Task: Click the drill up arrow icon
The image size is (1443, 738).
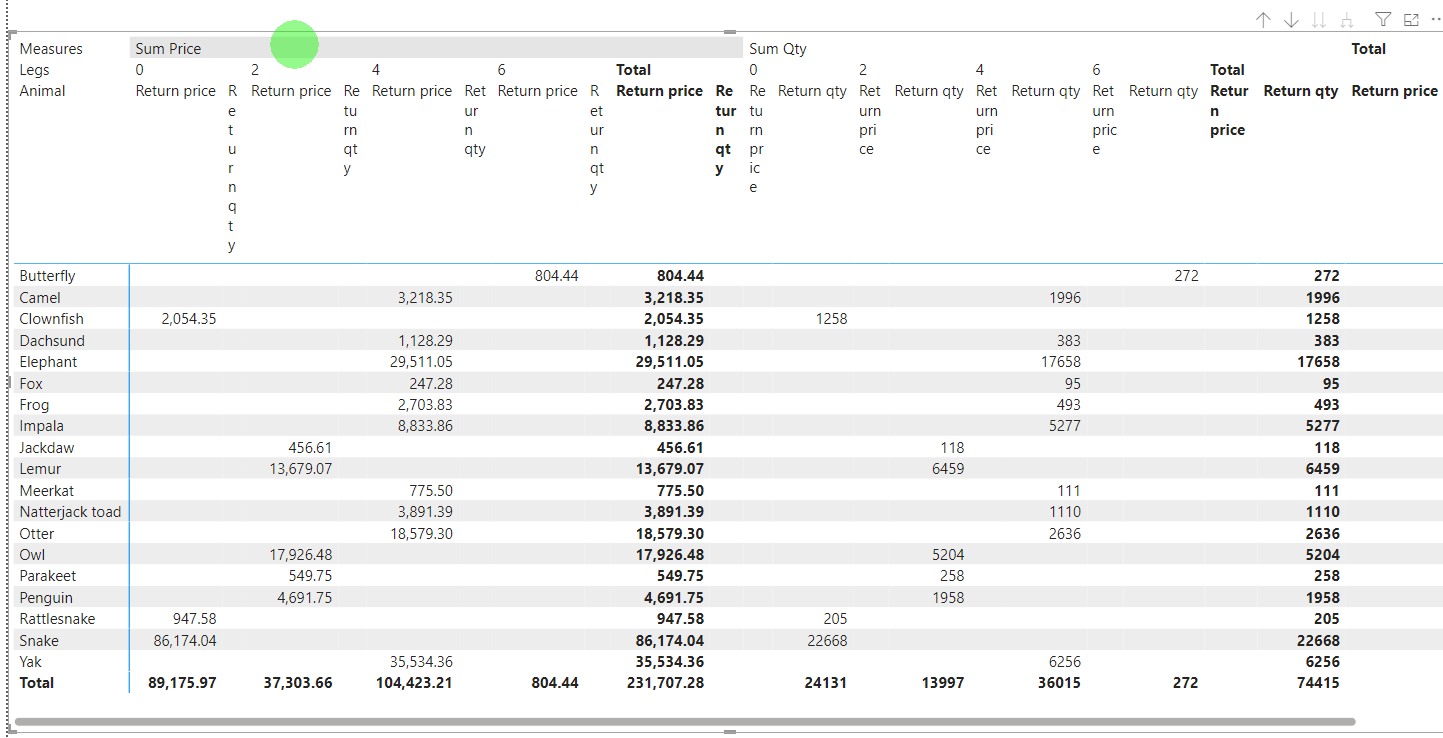Action: coord(1263,20)
